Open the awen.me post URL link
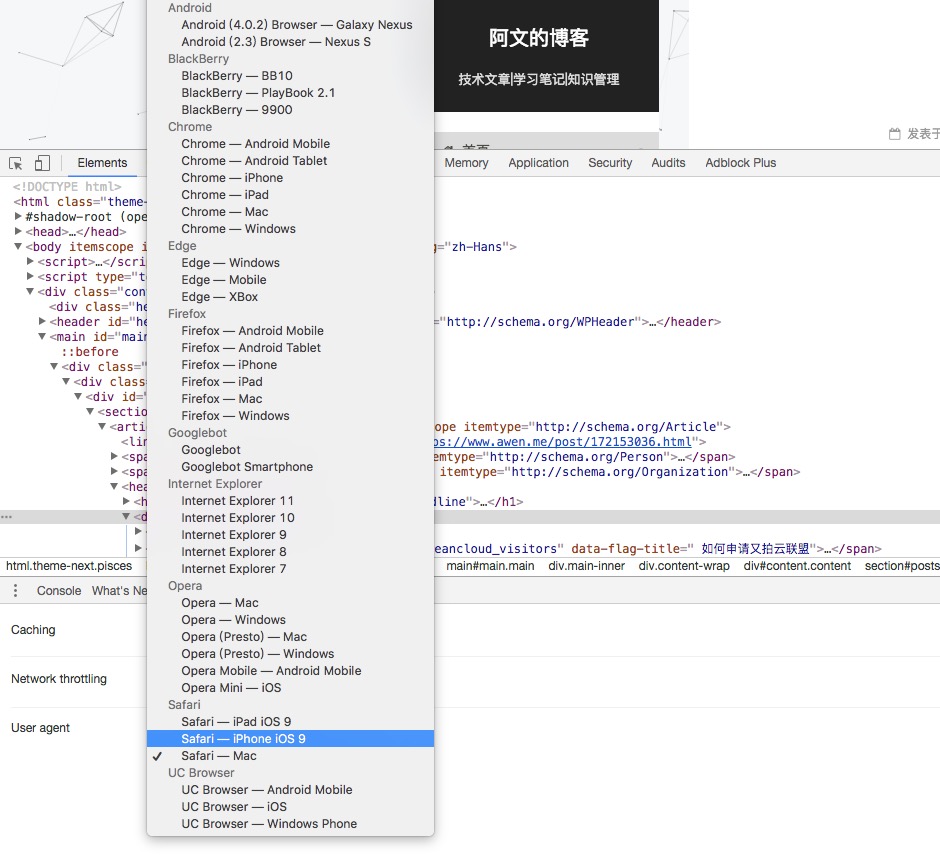This screenshot has height=862, width=940. pos(563,442)
